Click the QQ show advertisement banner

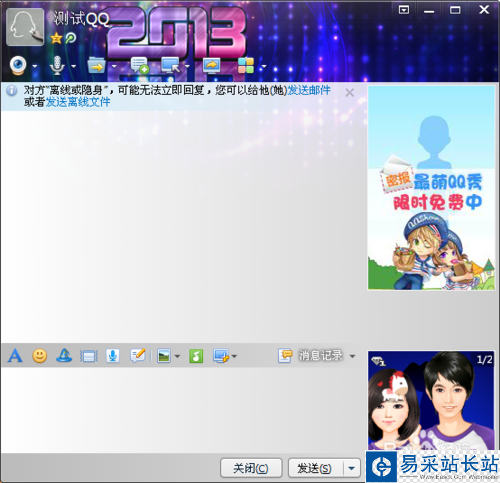[431, 188]
